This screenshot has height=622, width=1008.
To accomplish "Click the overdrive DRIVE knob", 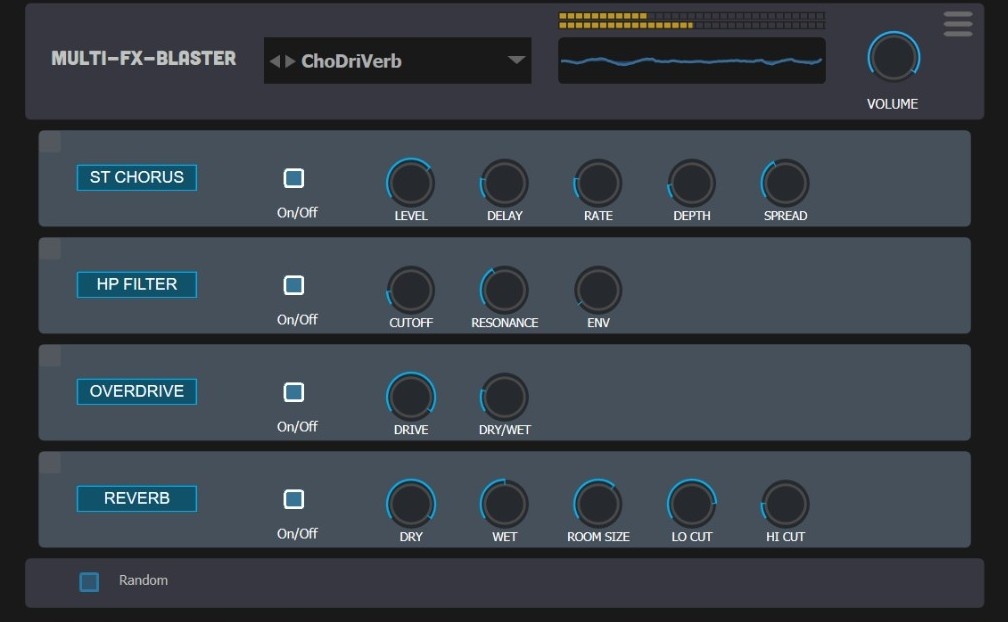I will [x=410, y=397].
